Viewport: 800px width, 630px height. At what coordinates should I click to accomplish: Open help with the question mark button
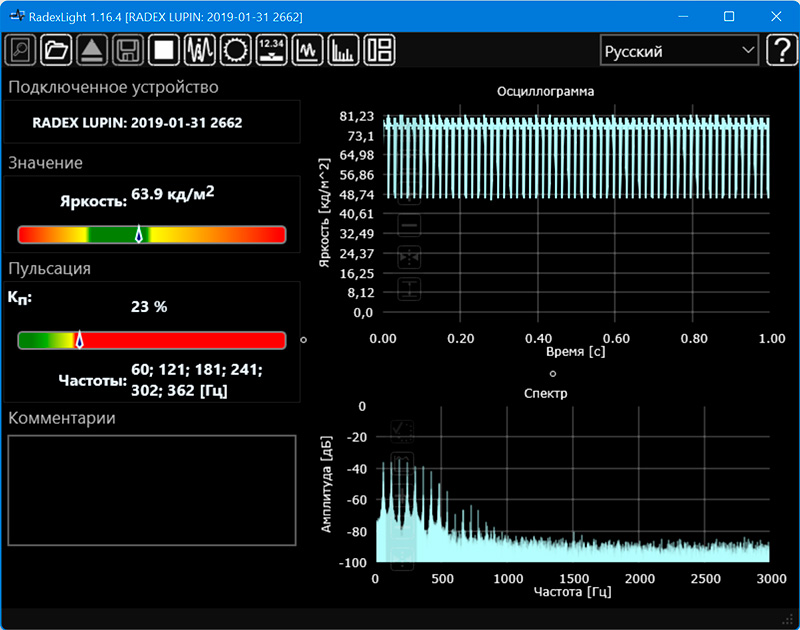(779, 51)
